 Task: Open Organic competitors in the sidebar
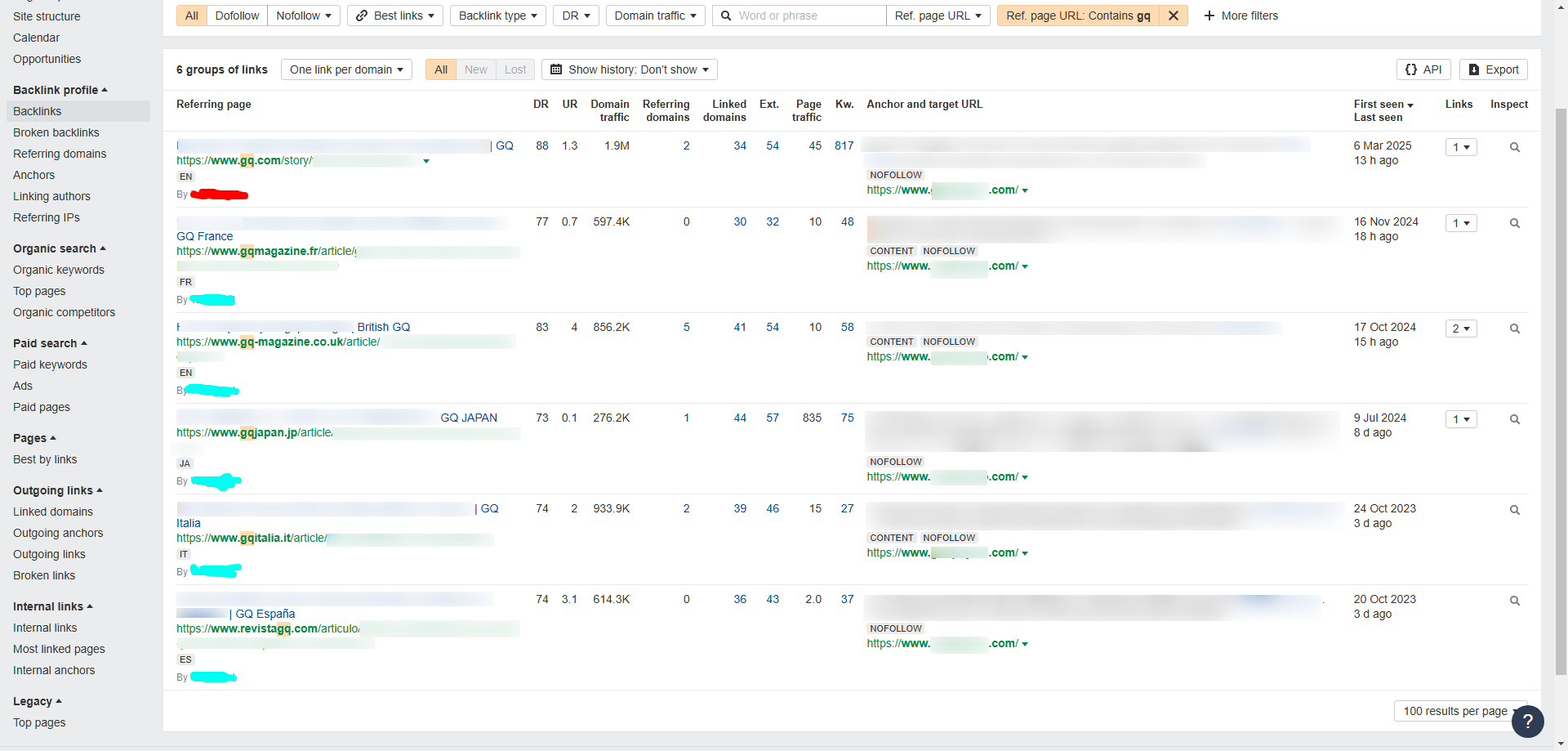pyautogui.click(x=64, y=312)
